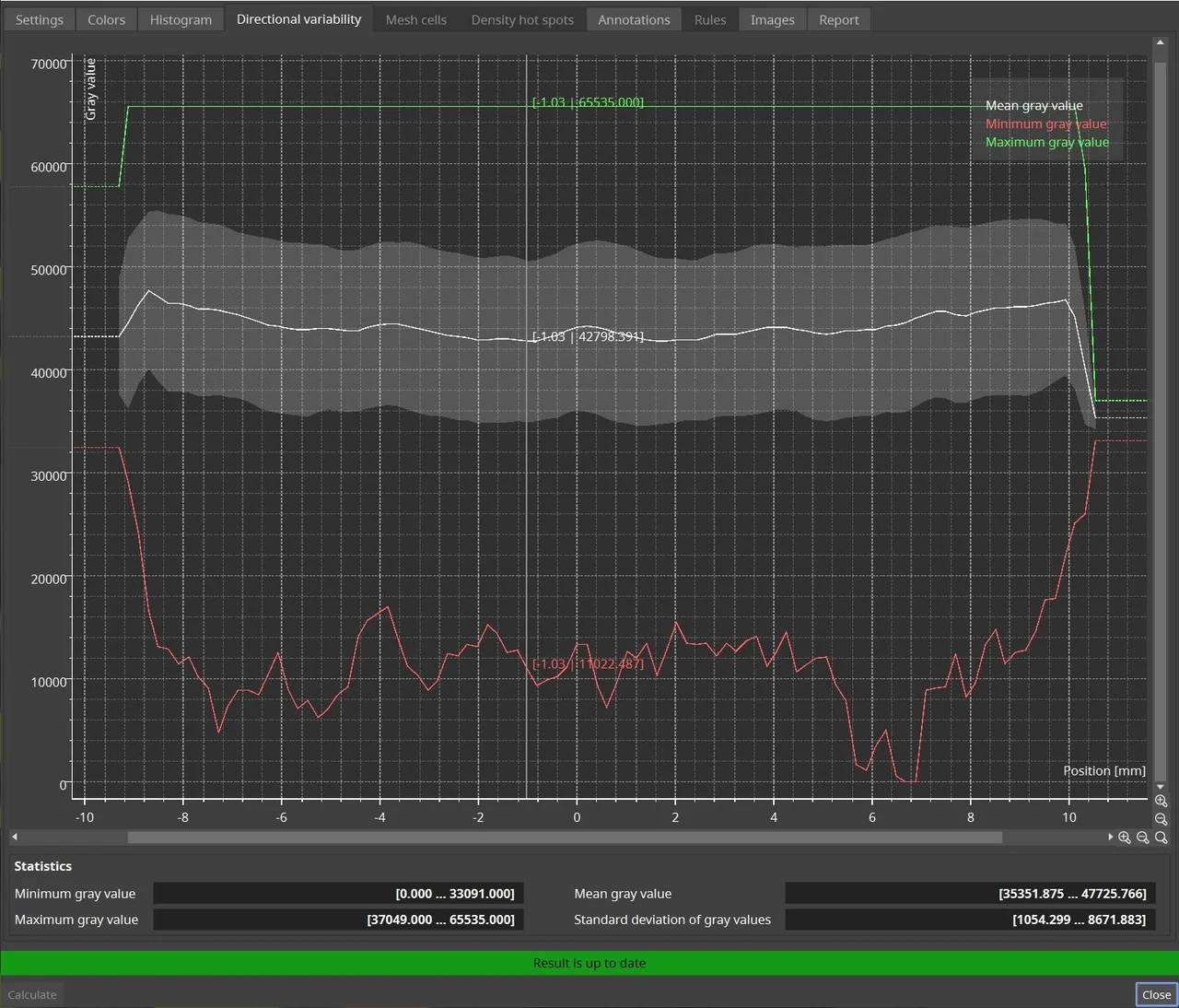Open the Histogram tab

(x=181, y=19)
